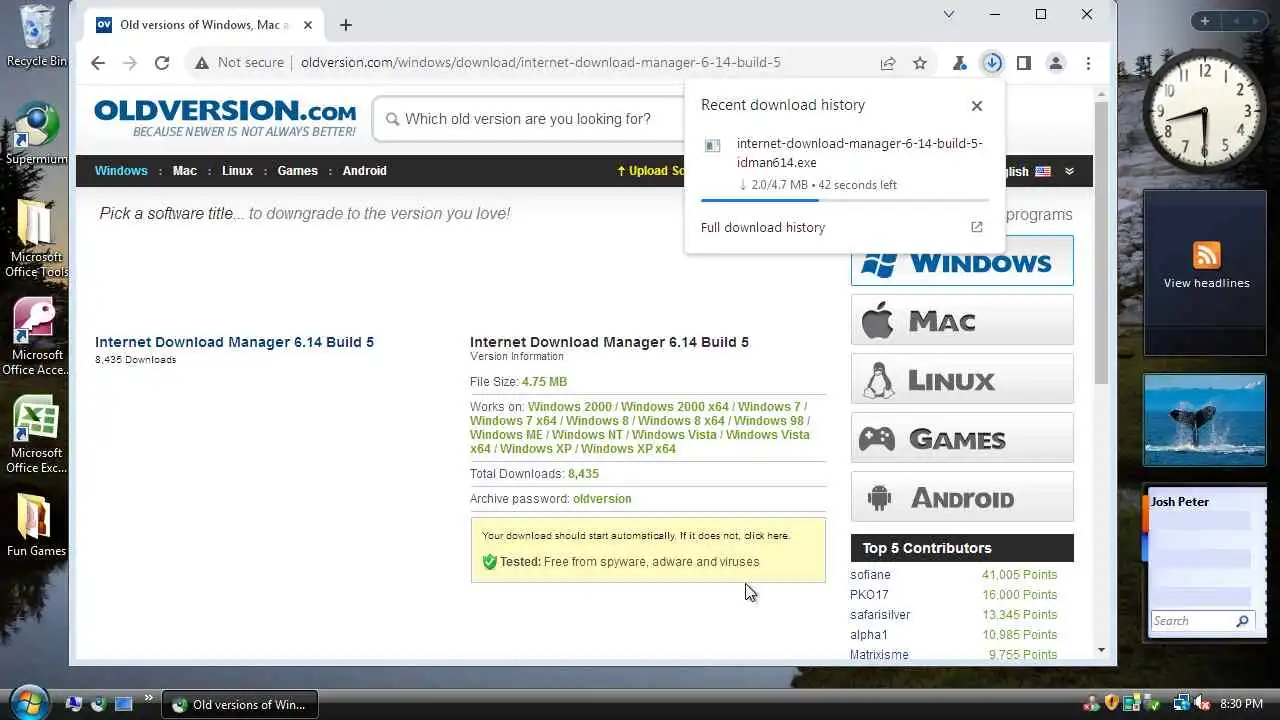Click the browser address bar URL

(x=540, y=63)
